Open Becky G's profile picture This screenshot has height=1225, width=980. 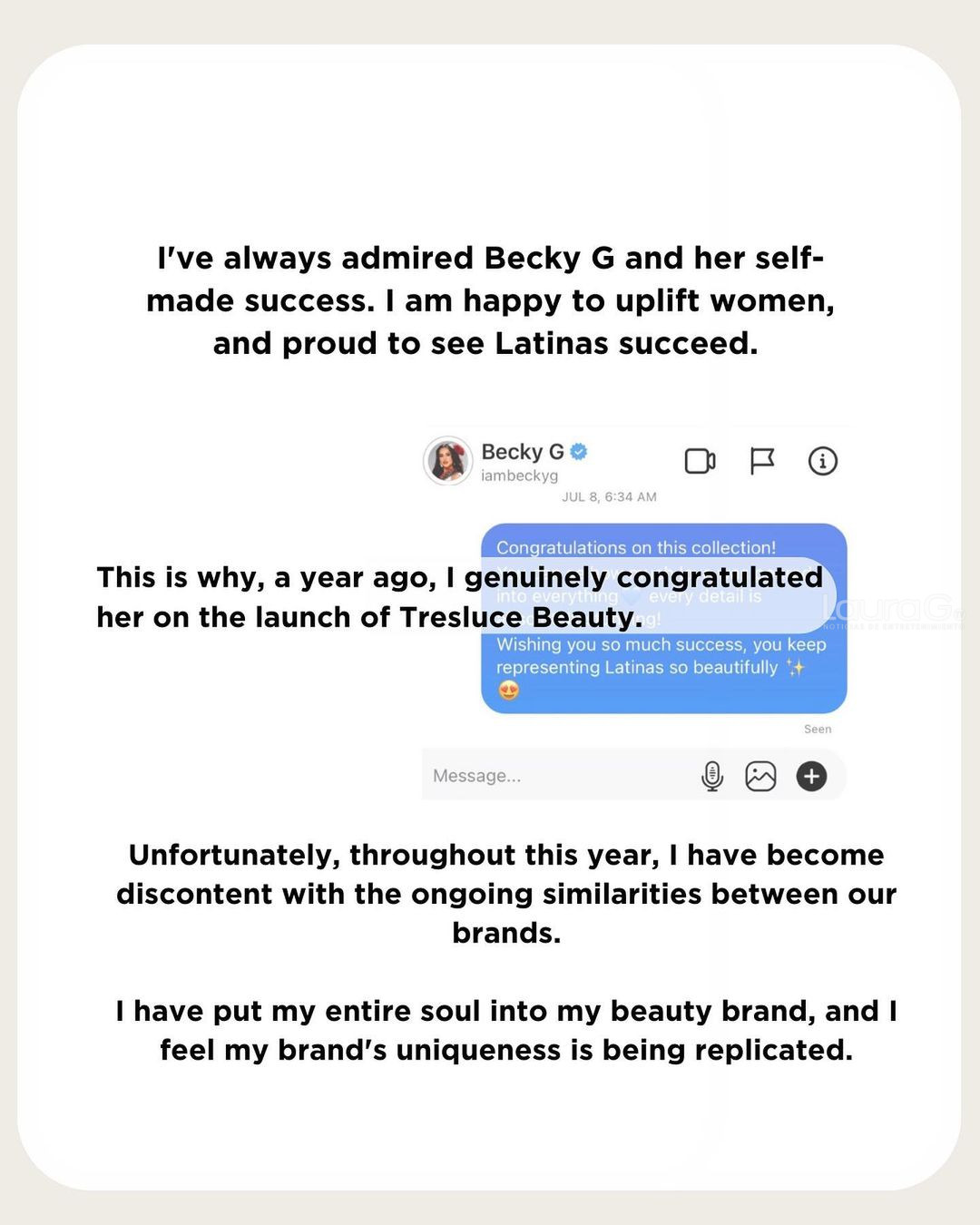(x=448, y=461)
